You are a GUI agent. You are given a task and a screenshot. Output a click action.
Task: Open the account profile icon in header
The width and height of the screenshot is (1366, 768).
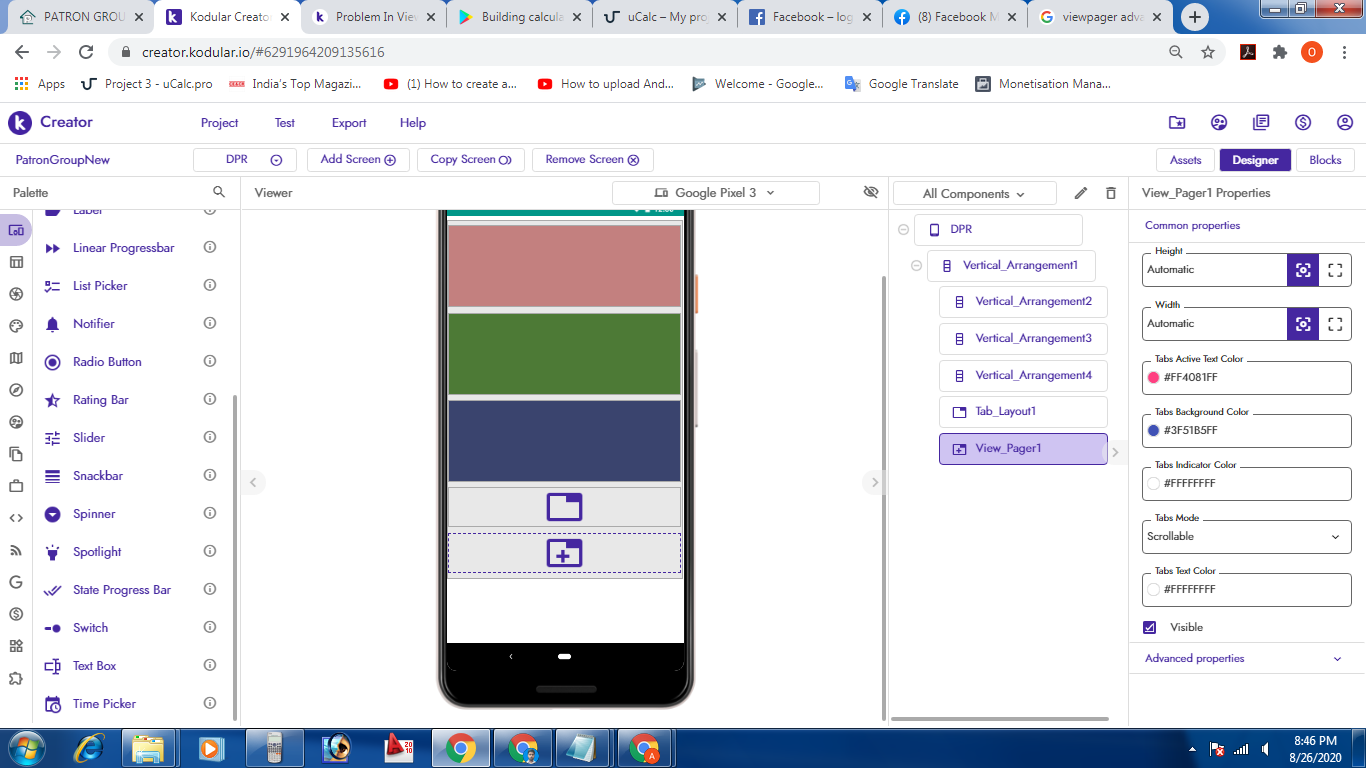[x=1345, y=122]
